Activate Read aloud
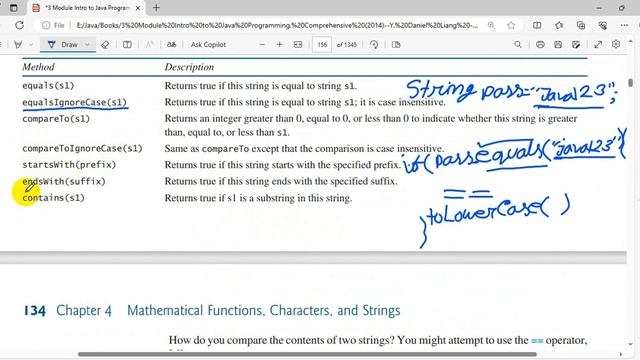Image resolution: width=640 pixels, height=360 pixels. click(149, 44)
